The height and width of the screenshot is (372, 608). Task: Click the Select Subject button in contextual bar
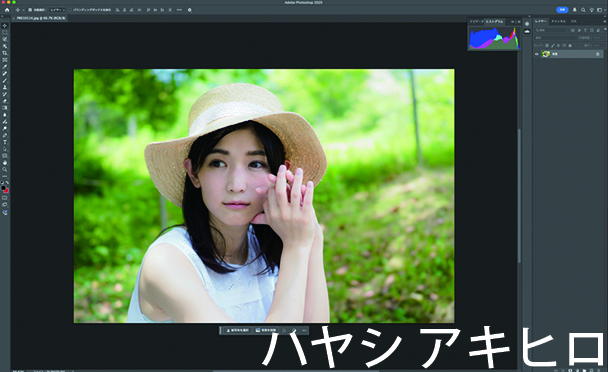pyautogui.click(x=237, y=330)
